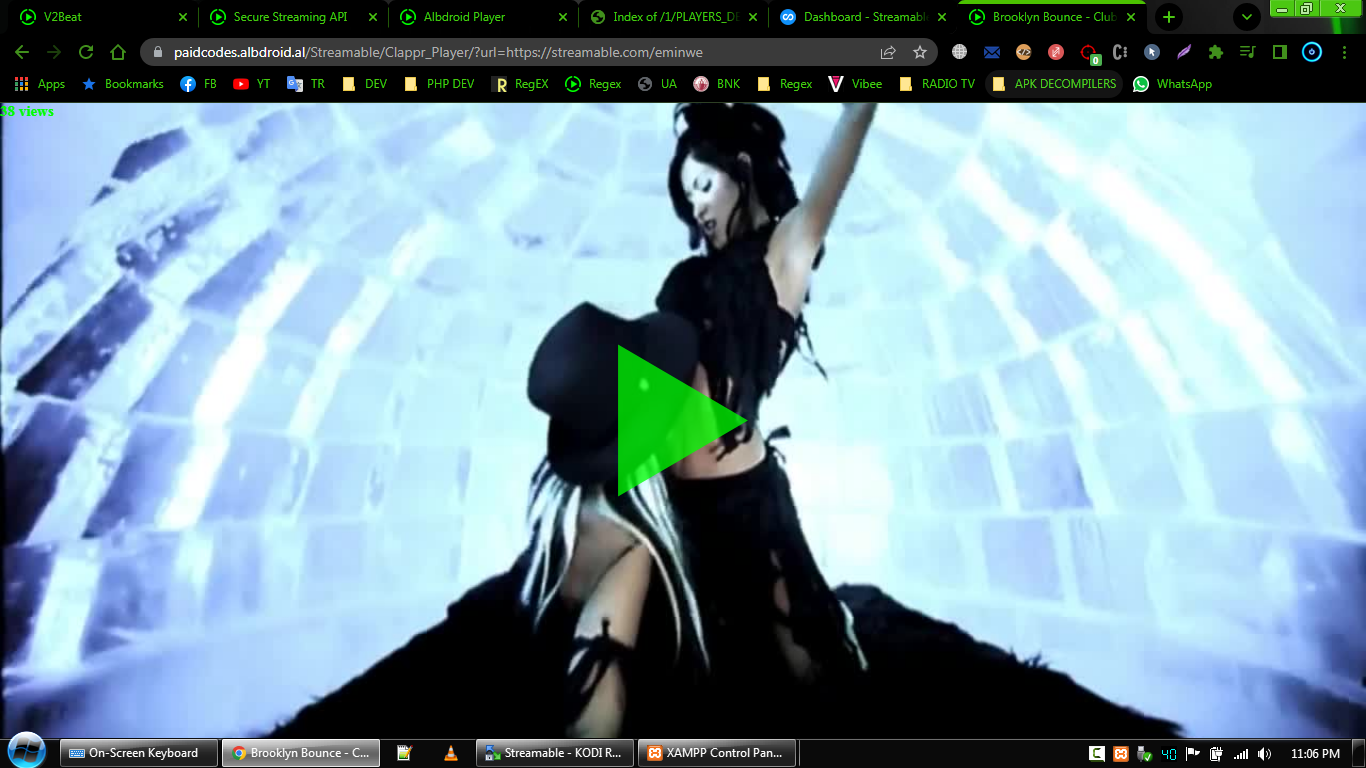Open the blue cursor pointer extension
The image size is (1366, 768).
[1152, 52]
